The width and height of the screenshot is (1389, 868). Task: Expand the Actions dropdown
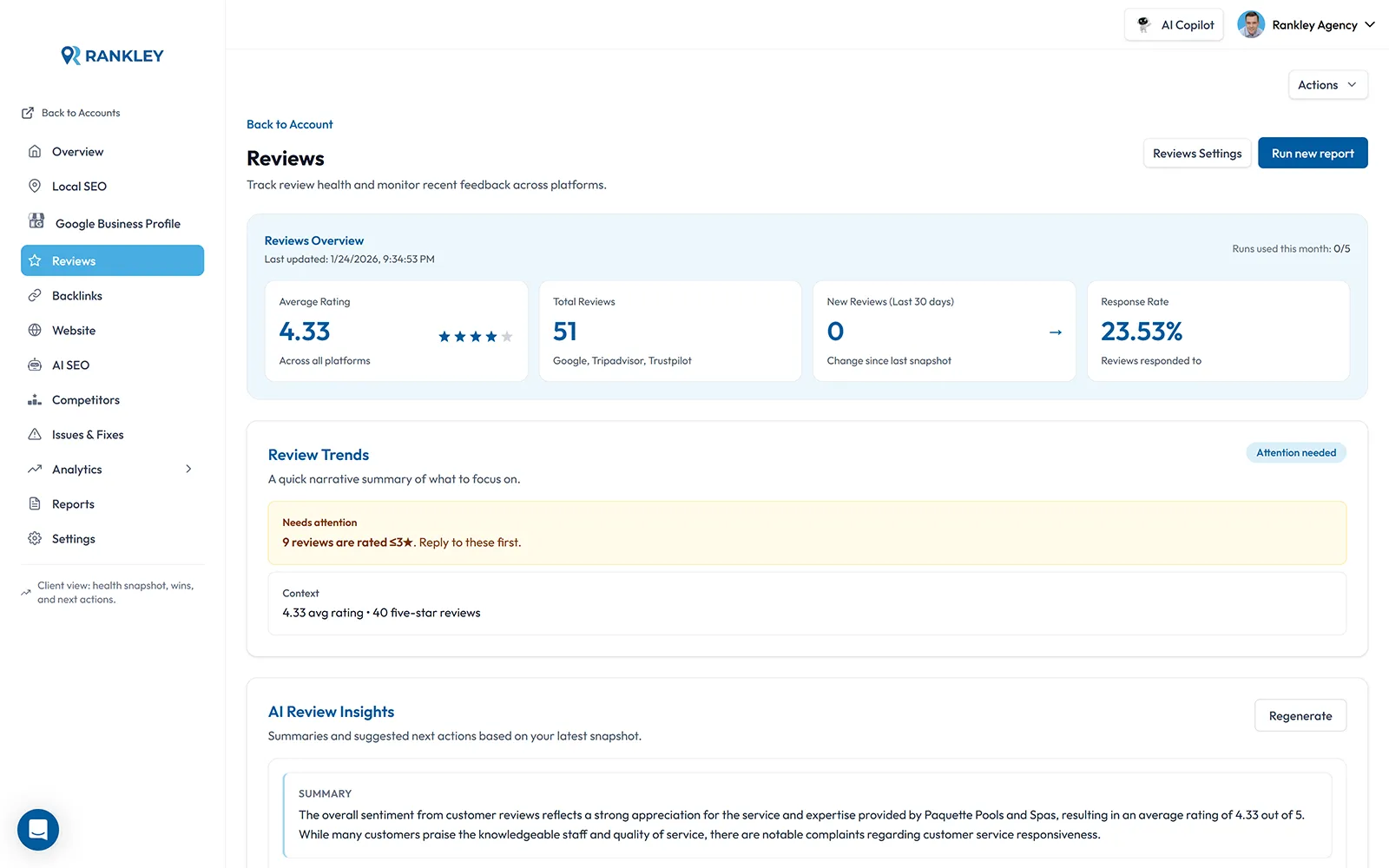[x=1327, y=84]
